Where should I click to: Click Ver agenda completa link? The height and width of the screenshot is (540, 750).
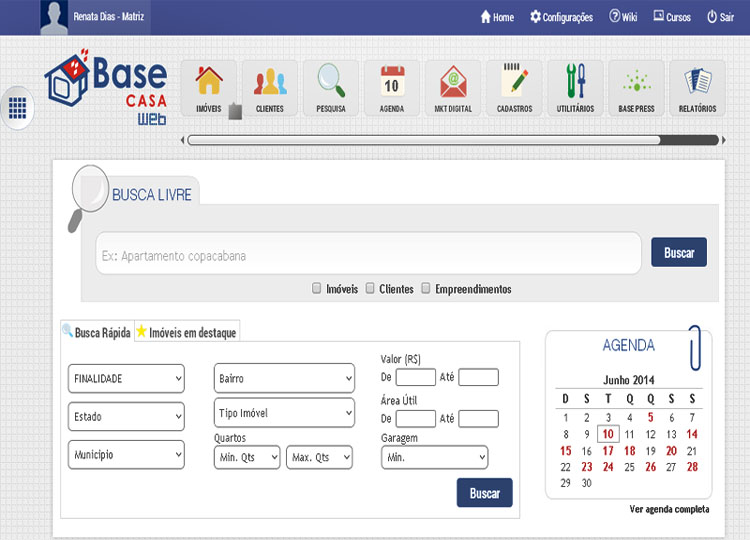pyautogui.click(x=669, y=509)
